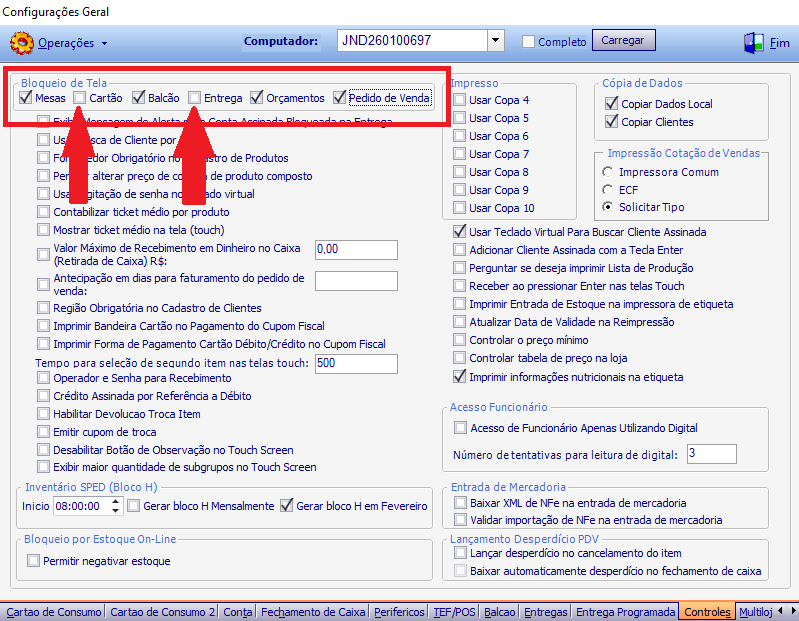Screen dimensions: 799x621
Task: Click the Fim exit door icon
Action: pyautogui.click(x=754, y=43)
